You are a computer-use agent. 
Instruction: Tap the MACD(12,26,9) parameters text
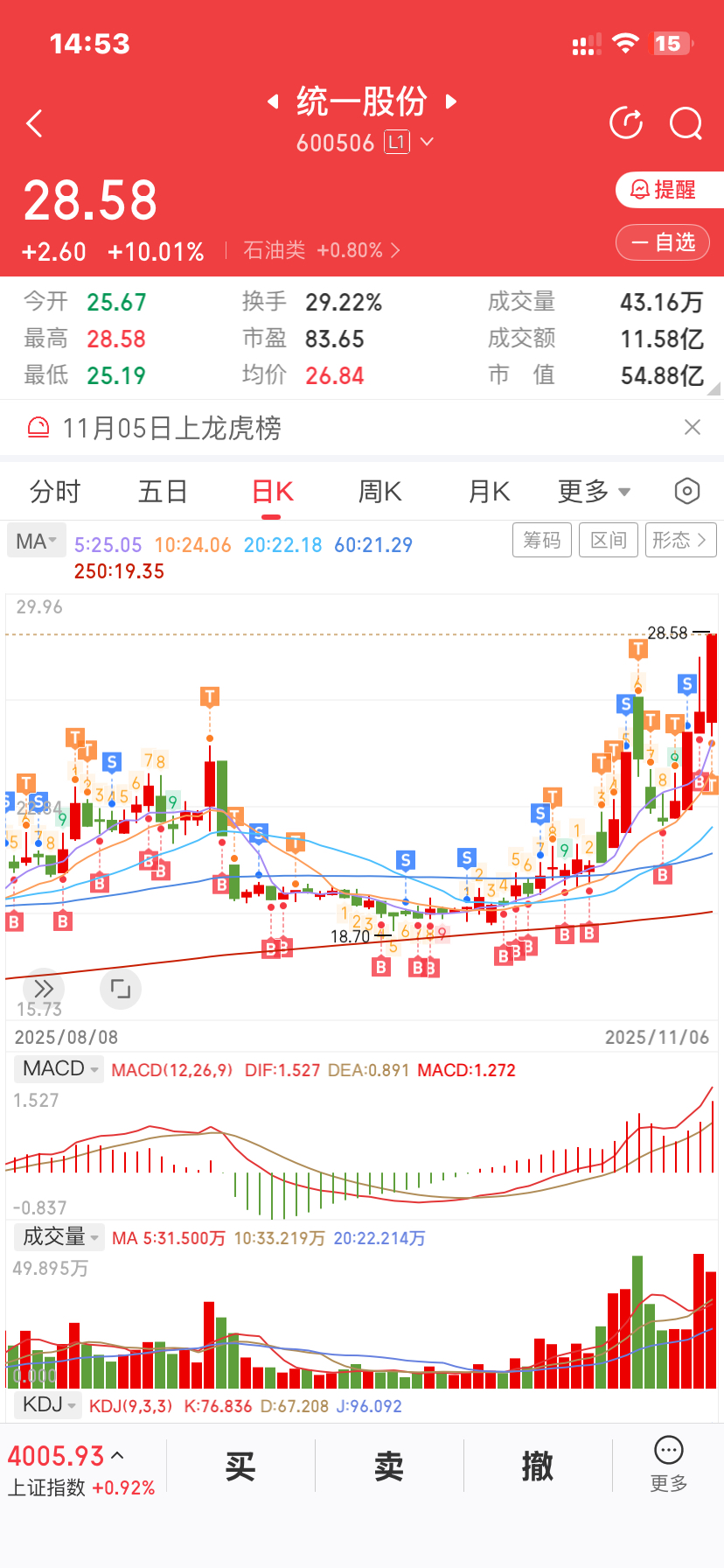(172, 1070)
